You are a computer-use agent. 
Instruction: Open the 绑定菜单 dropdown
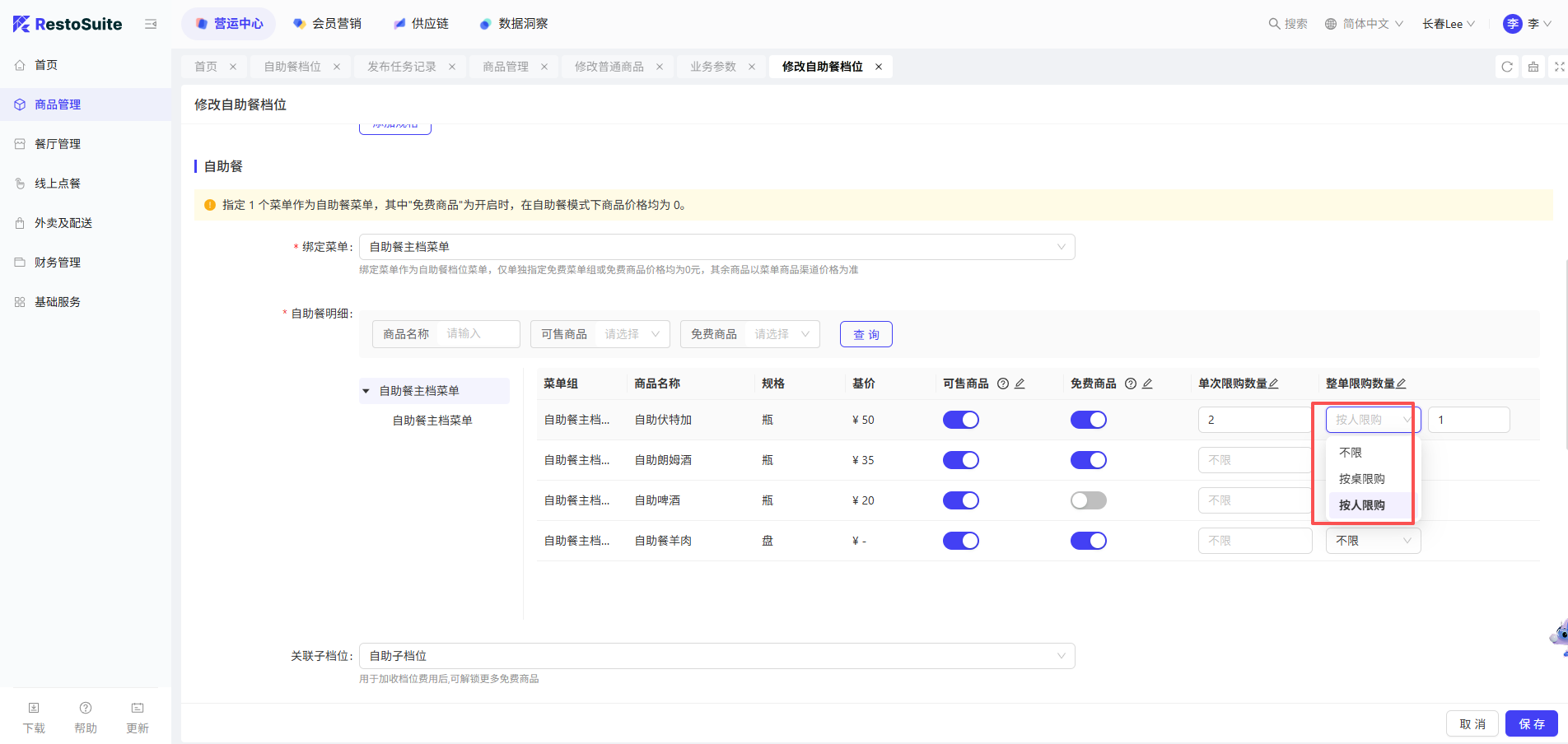(716, 247)
